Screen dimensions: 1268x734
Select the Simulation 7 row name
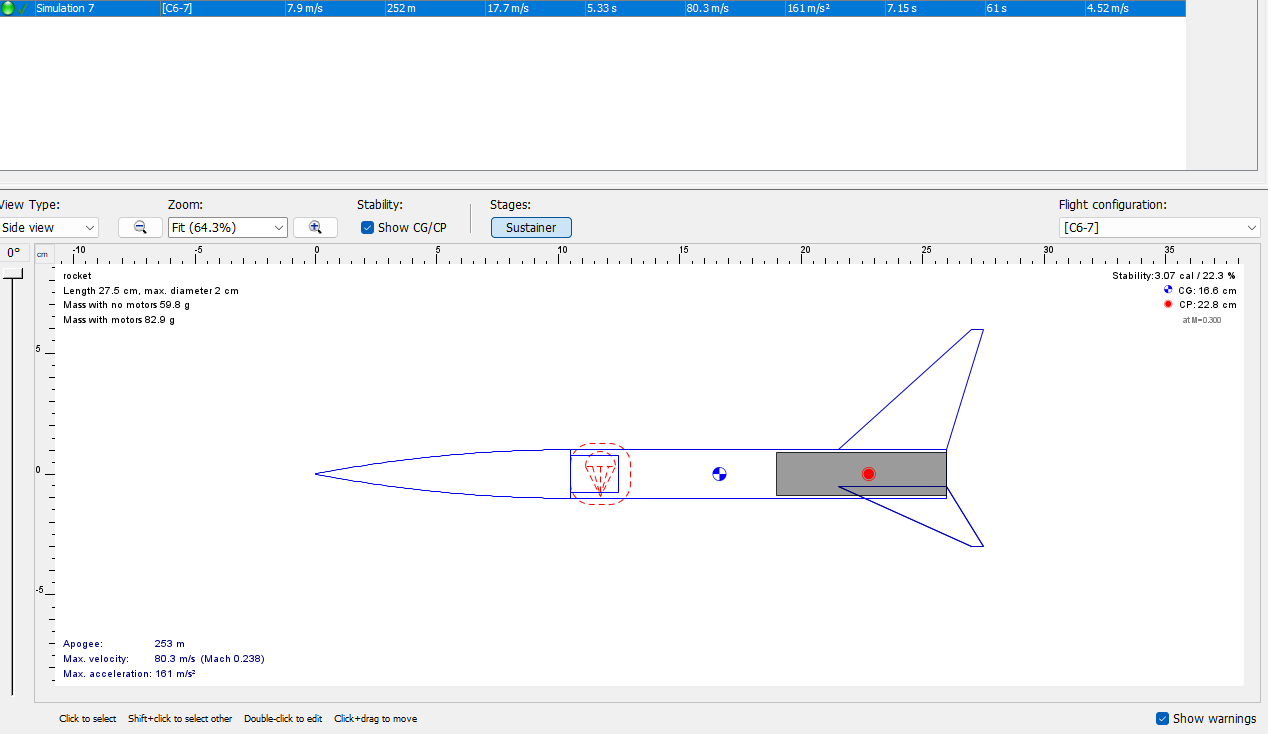(x=65, y=8)
